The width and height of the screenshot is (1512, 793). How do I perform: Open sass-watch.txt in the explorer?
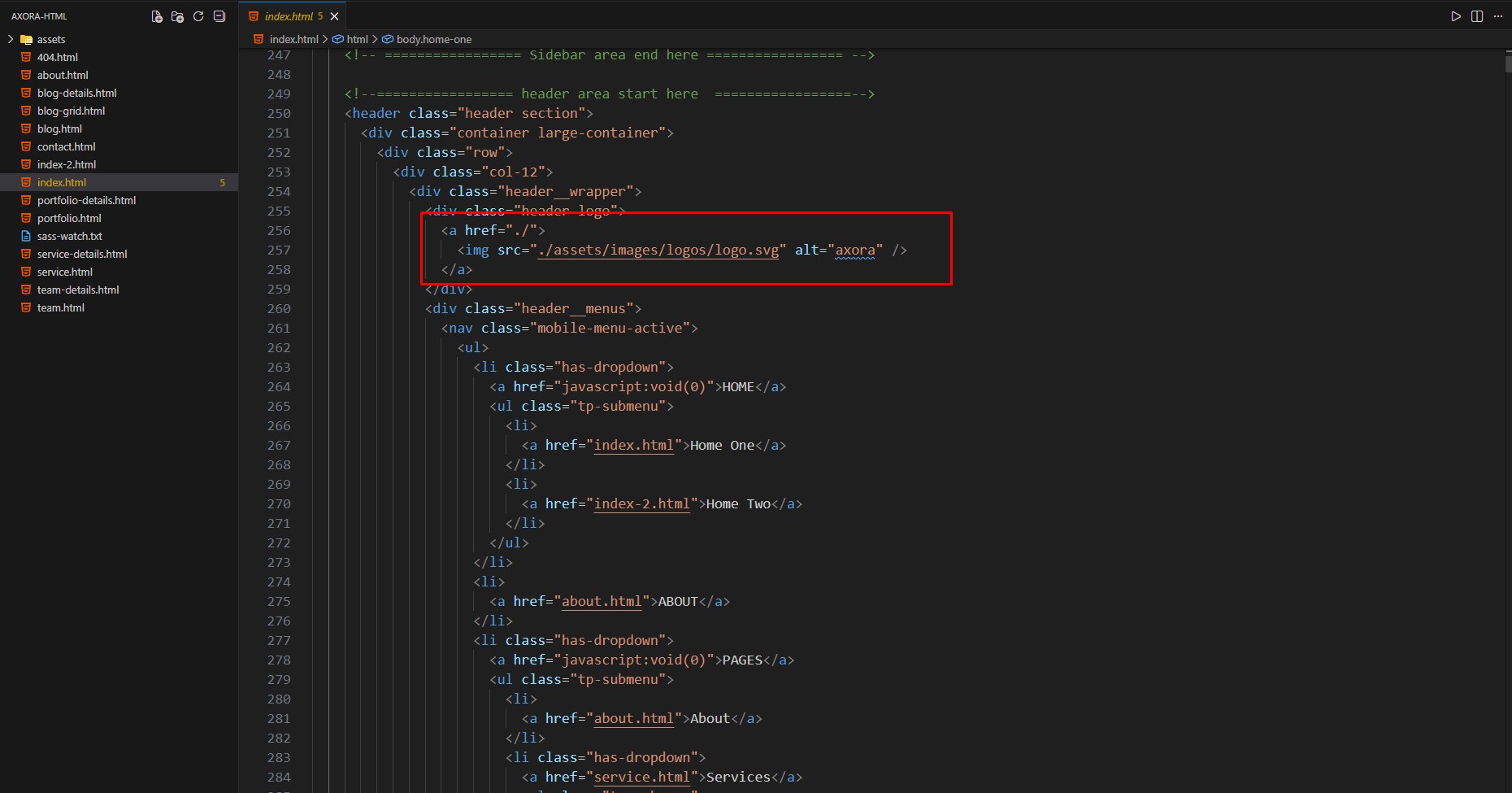point(69,236)
